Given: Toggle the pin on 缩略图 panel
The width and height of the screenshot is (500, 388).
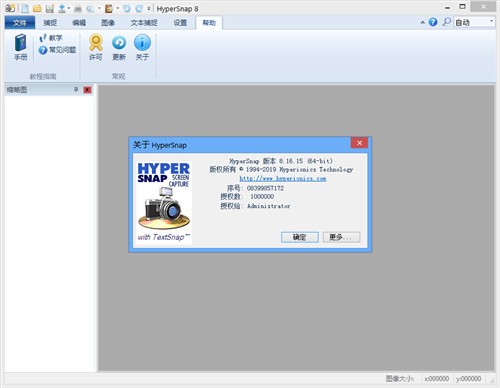Looking at the screenshot, I should pos(76,89).
